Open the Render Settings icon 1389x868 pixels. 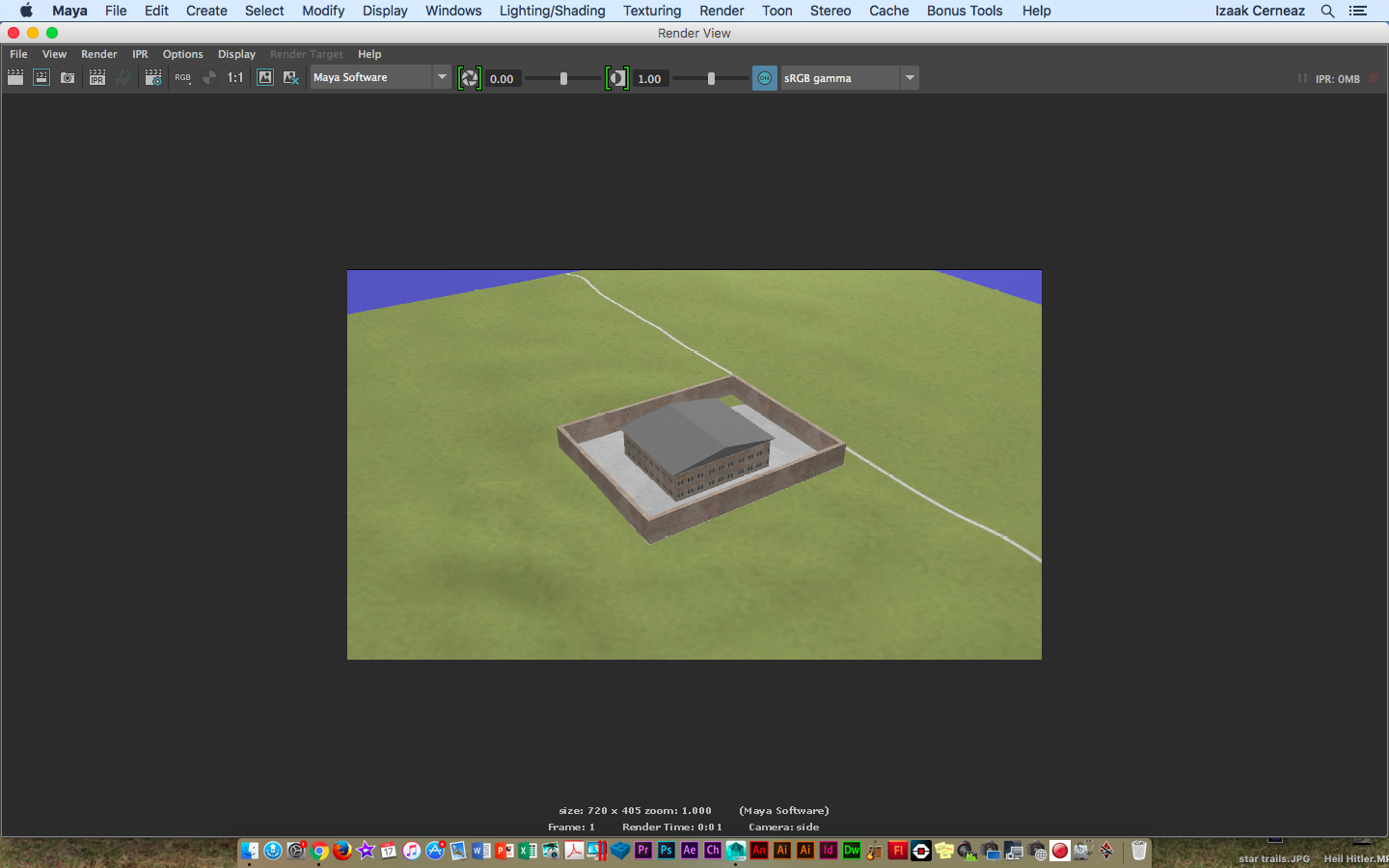152,78
